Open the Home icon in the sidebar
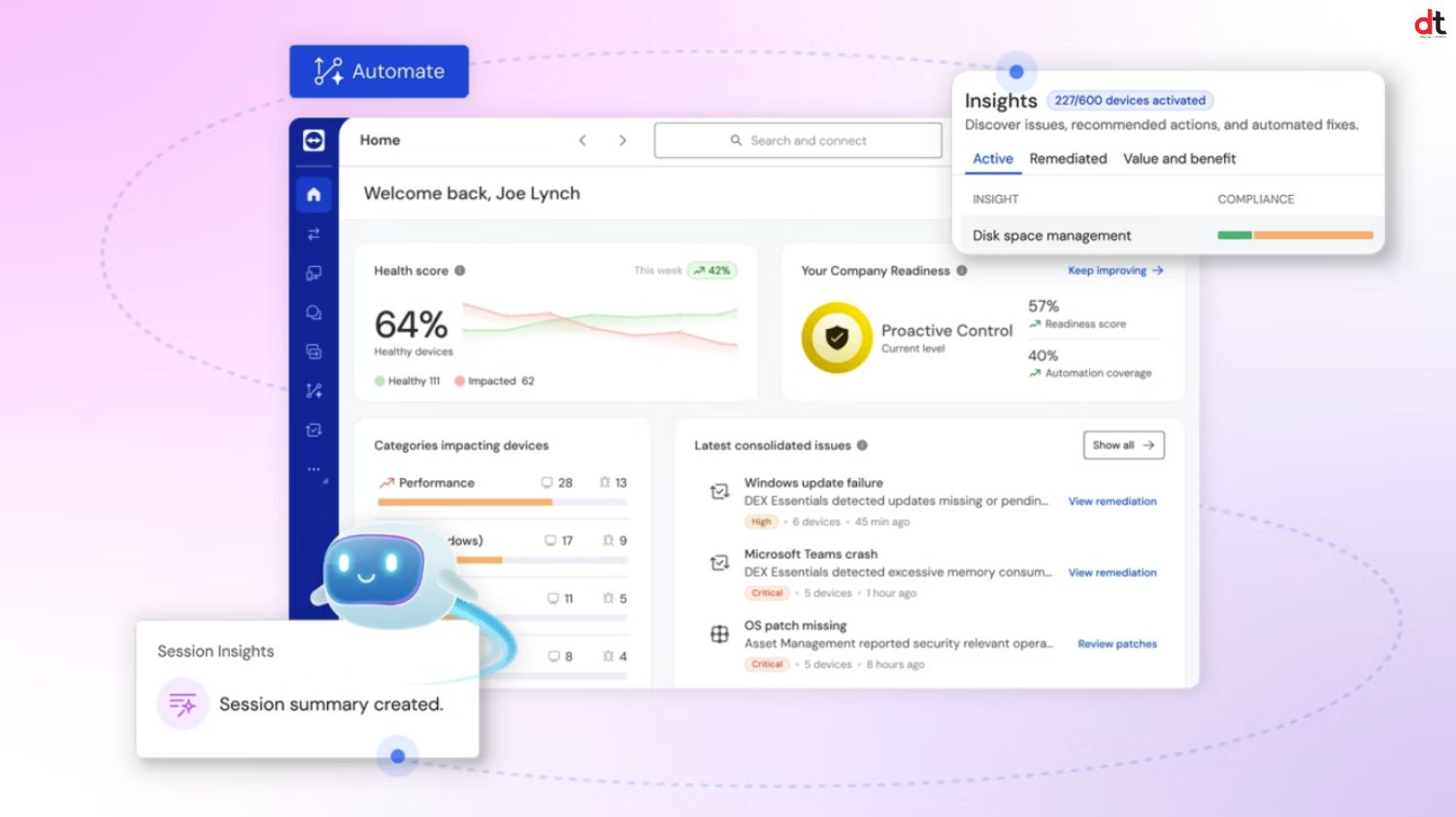 (314, 194)
